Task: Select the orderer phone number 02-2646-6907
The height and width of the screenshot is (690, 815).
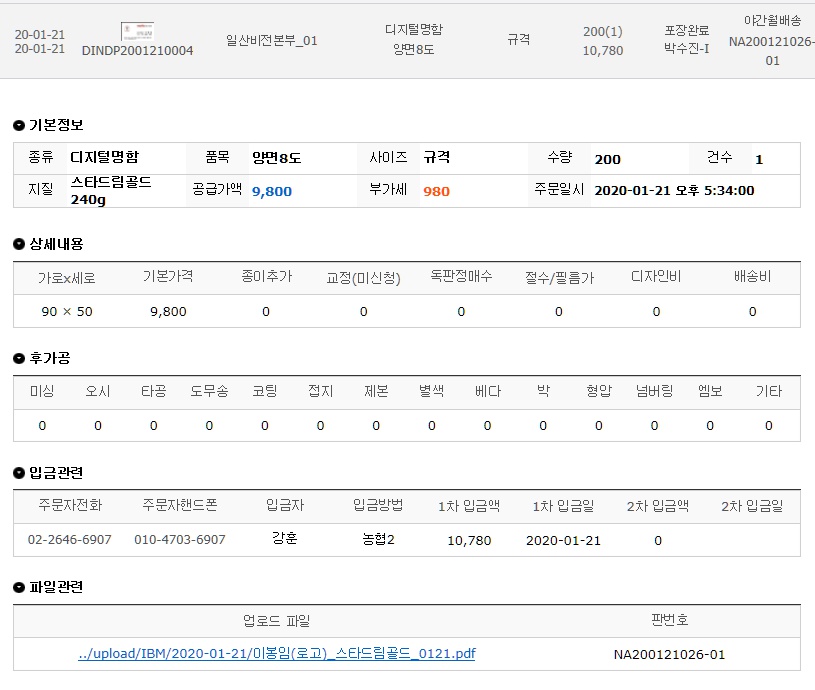Action: [x=70, y=540]
